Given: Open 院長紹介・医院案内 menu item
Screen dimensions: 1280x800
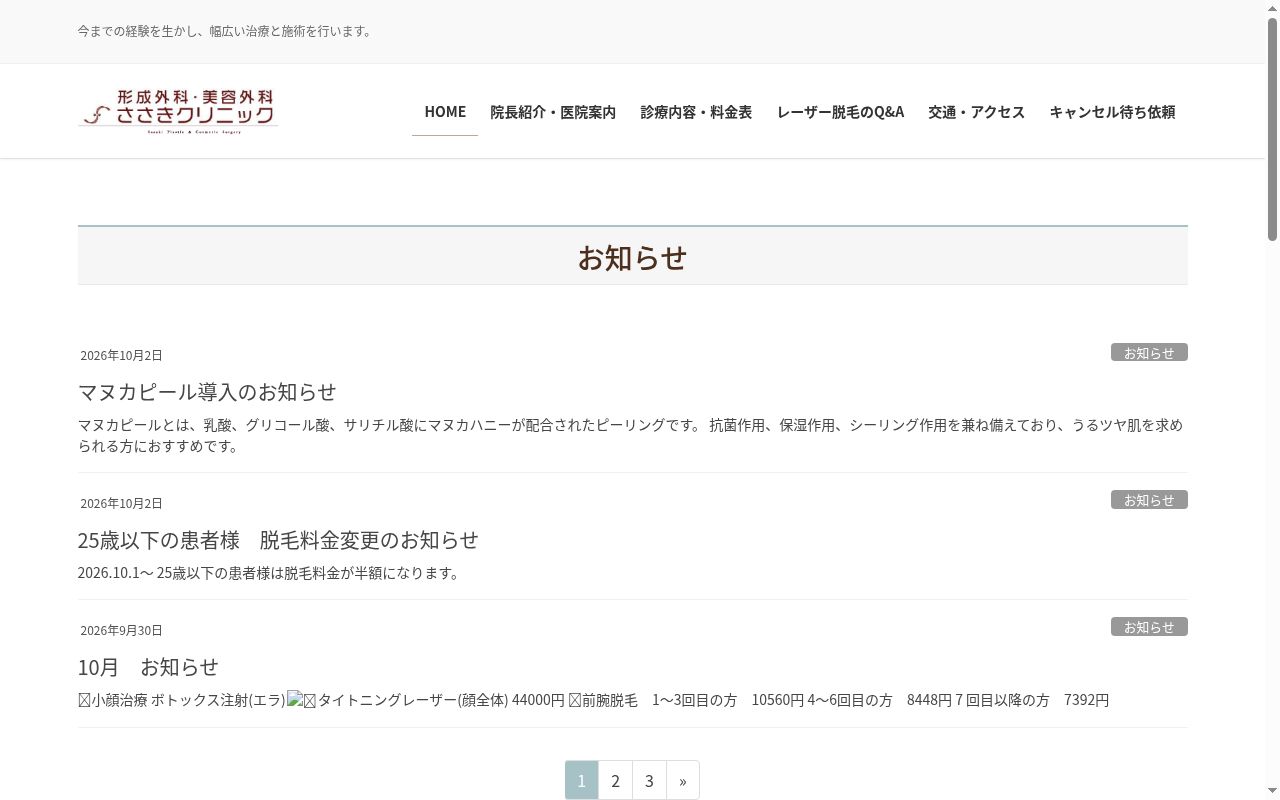Looking at the screenshot, I should tap(553, 111).
